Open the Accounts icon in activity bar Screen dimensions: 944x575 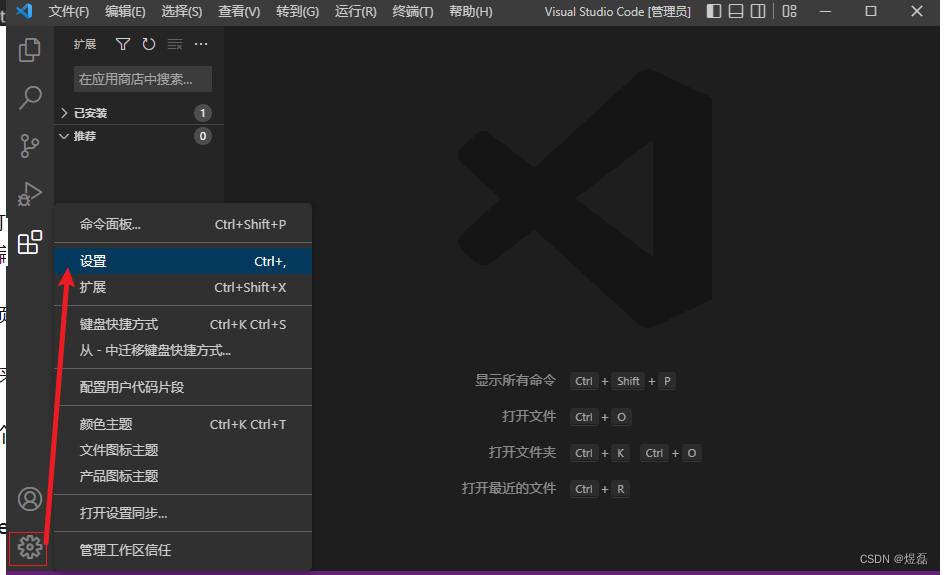[x=30, y=499]
